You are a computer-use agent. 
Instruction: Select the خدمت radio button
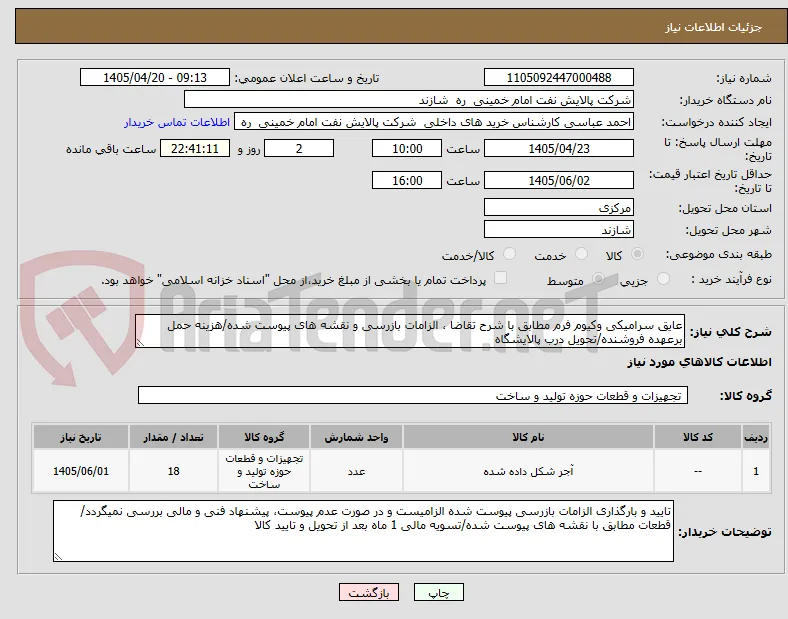(x=581, y=254)
